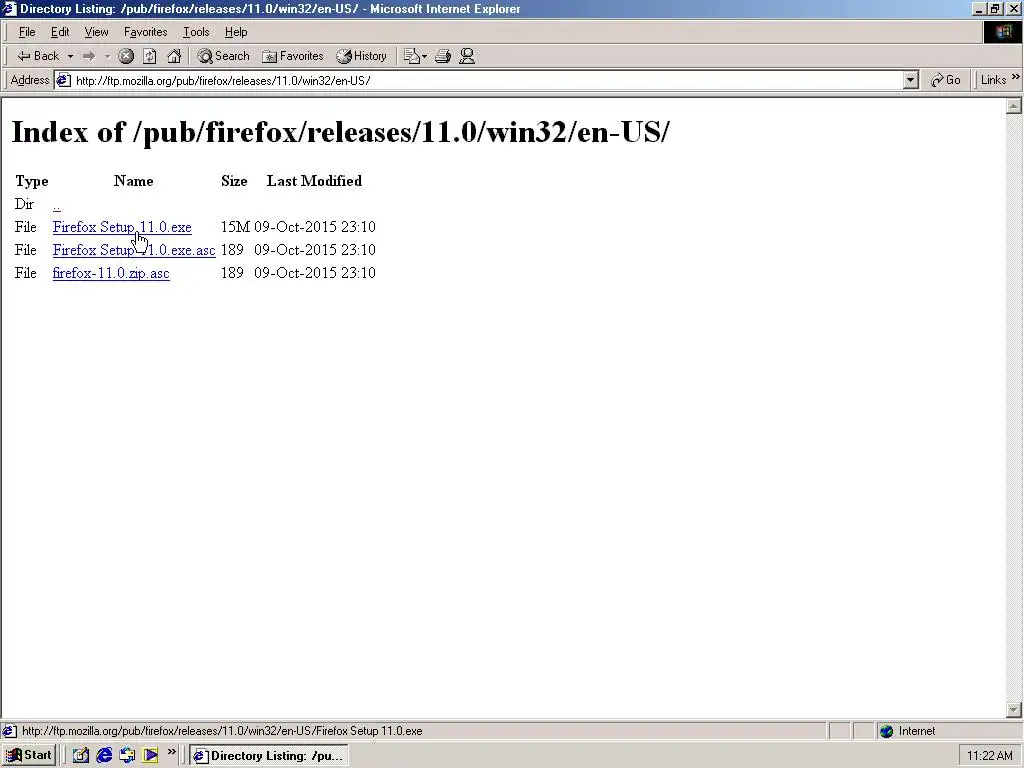Click the Start button
The height and width of the screenshot is (768, 1024).
29,756
